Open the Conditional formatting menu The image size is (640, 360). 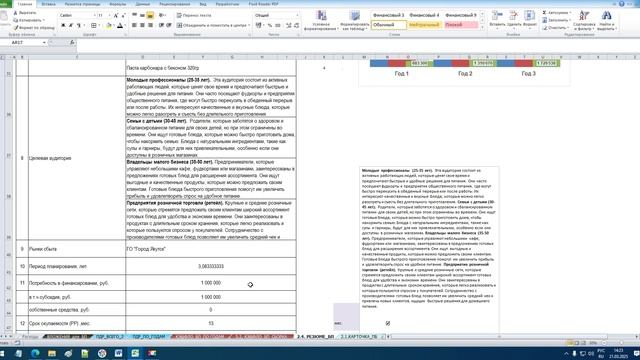coord(321,20)
